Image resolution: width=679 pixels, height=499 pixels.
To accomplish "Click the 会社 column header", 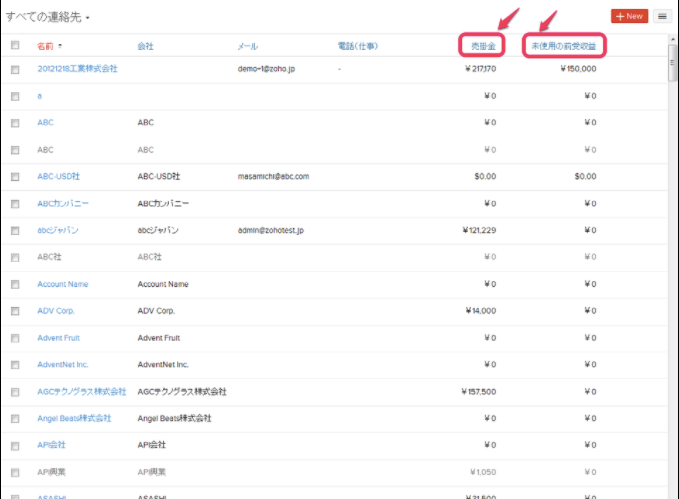I will click(146, 46).
